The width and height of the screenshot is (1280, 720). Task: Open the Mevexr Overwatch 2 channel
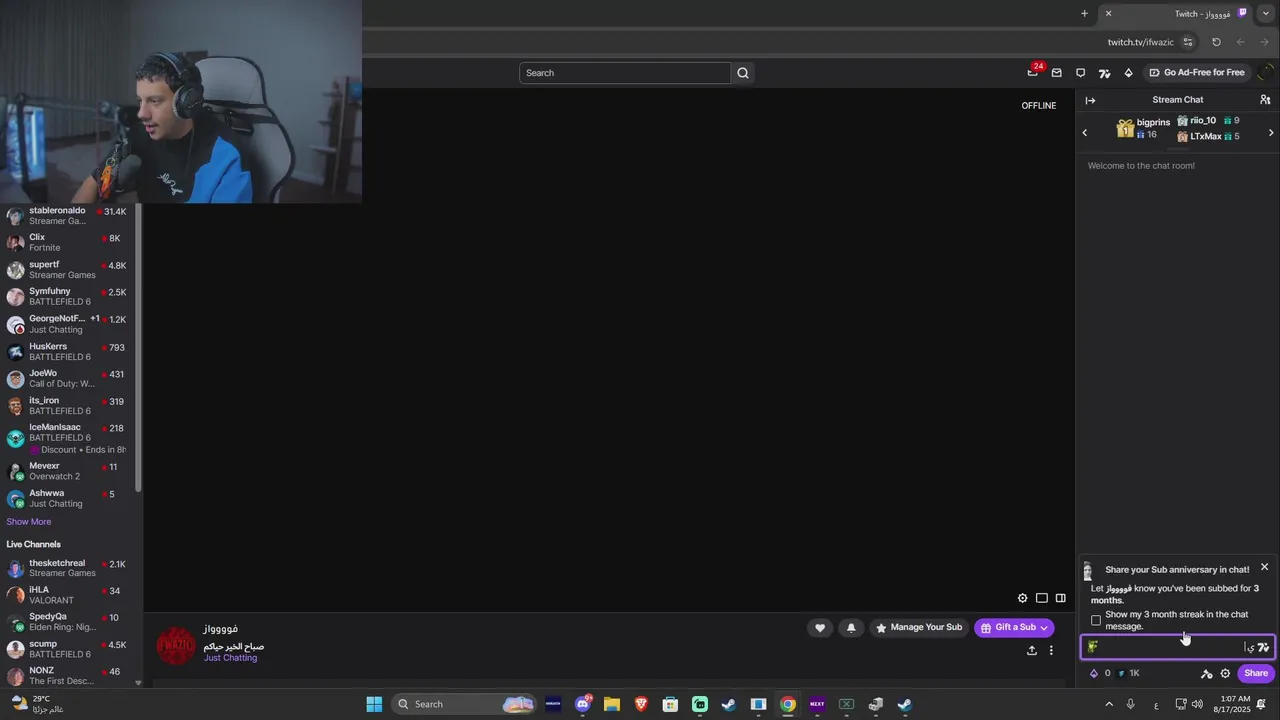pos(69,471)
